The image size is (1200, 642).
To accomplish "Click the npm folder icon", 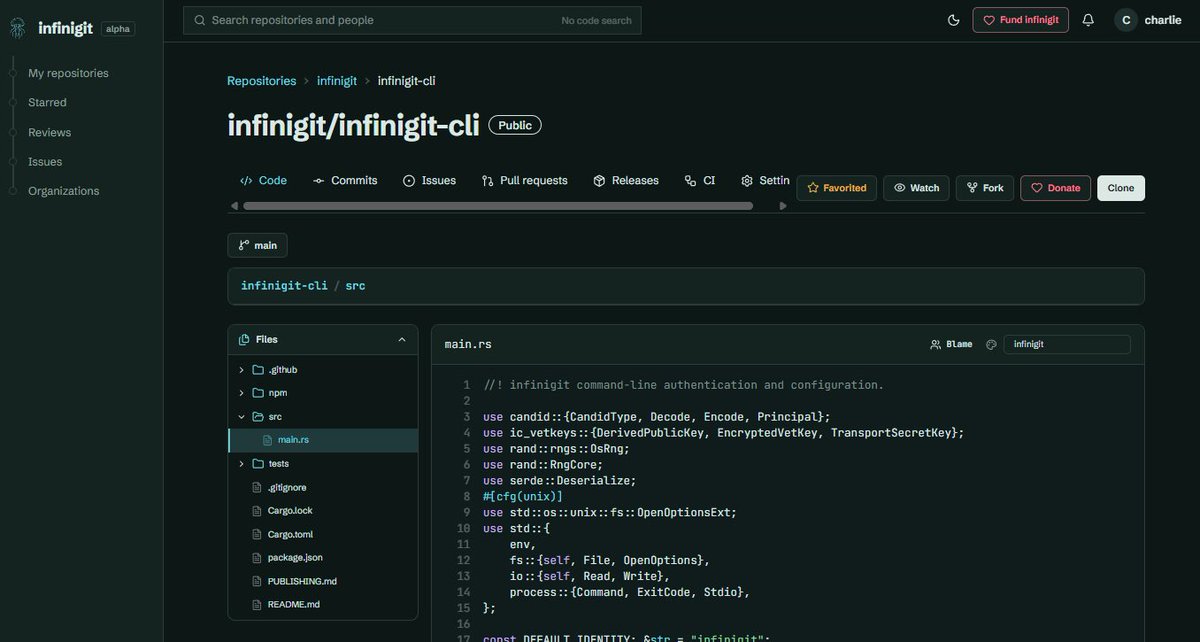I will tap(258, 393).
